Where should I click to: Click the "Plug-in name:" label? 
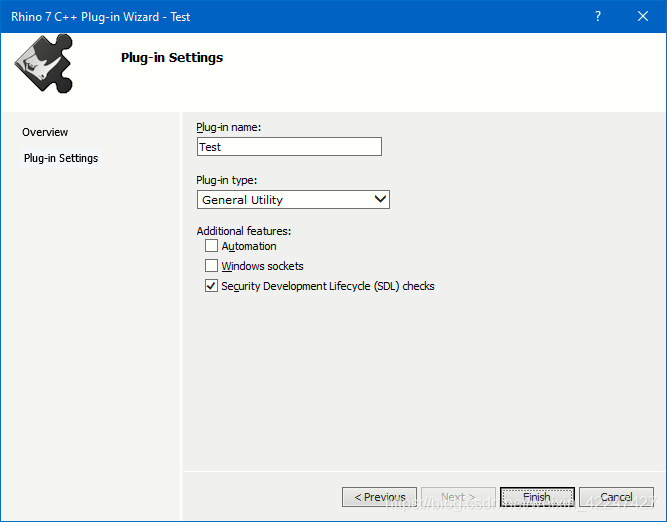pos(229,127)
